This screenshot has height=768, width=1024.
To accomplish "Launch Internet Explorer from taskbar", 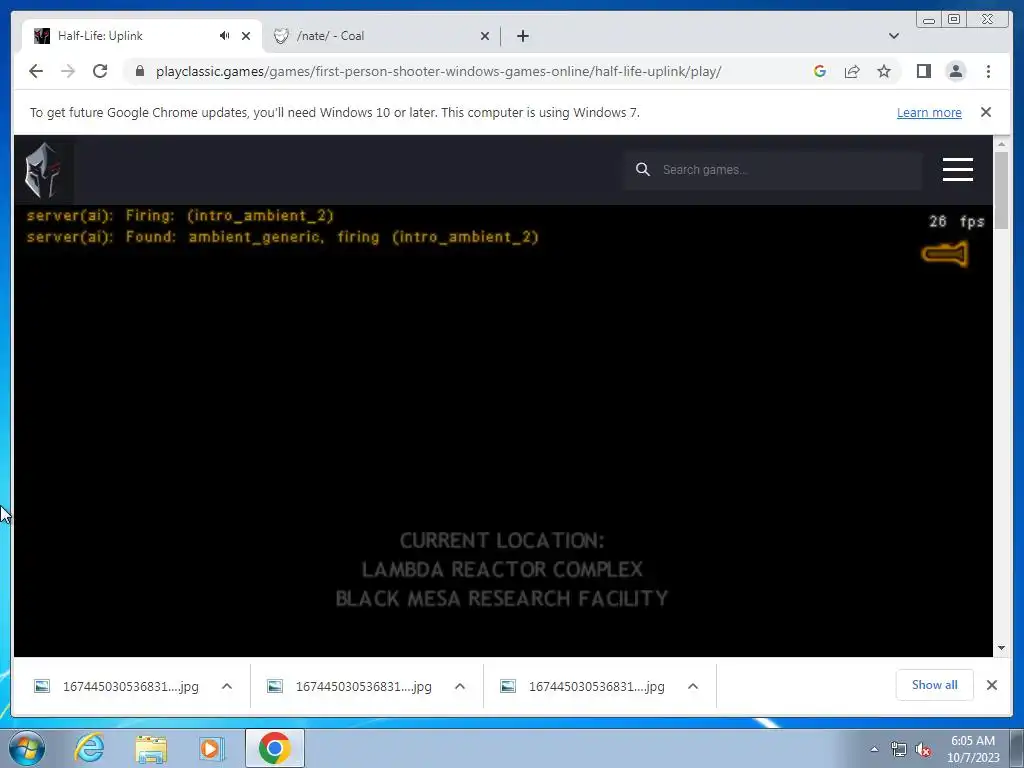I will point(89,748).
